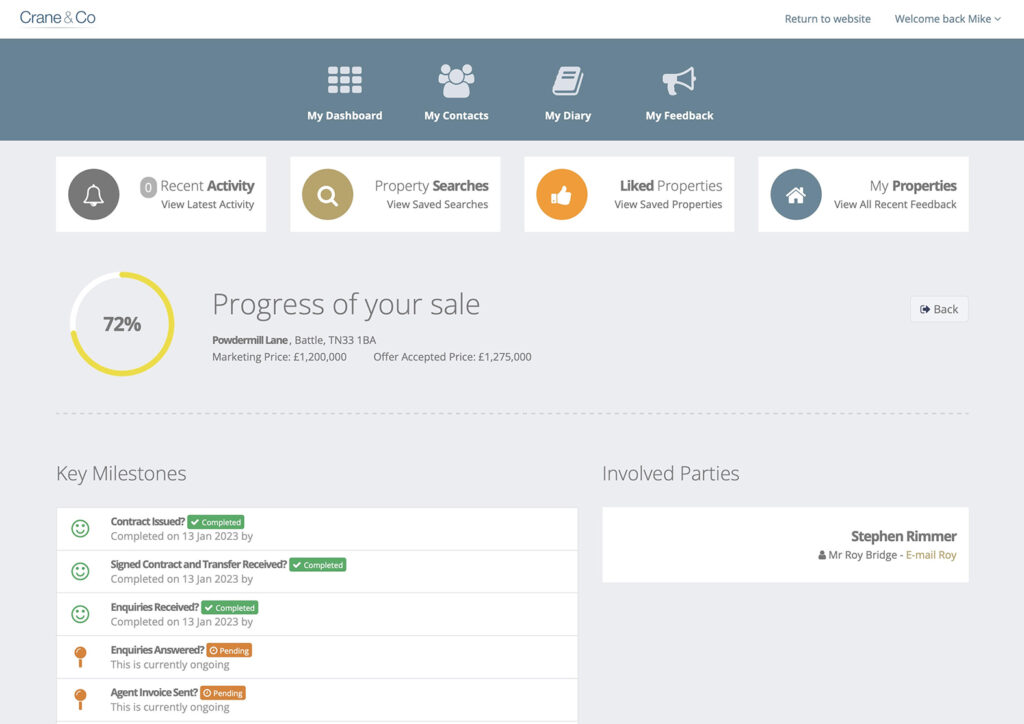Click the Enquiries Answered? milestone title

(157, 650)
